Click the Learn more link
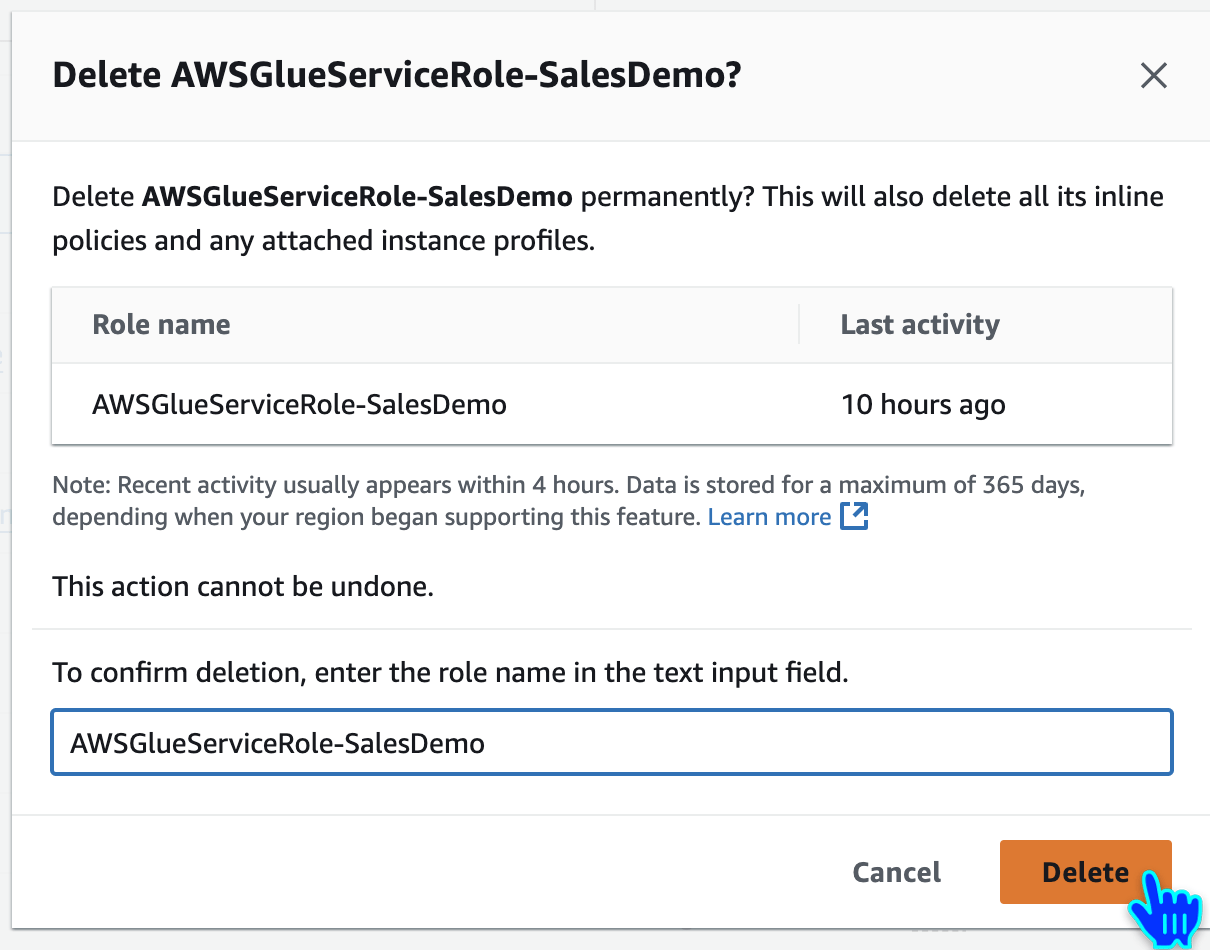 click(x=769, y=517)
